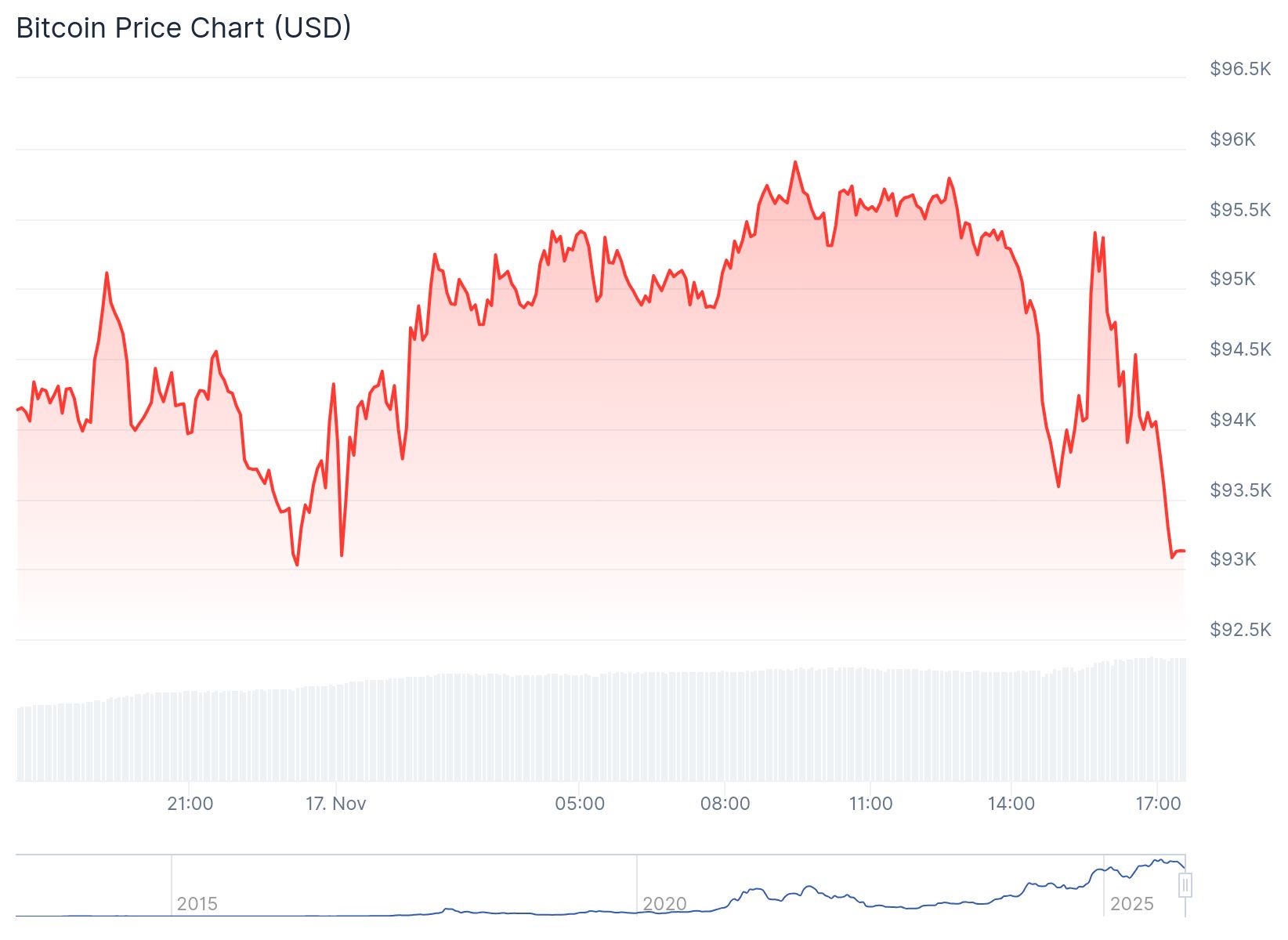Viewport: 1288px width, 940px height.
Task: Select the 17. Nov date label
Action: [336, 804]
